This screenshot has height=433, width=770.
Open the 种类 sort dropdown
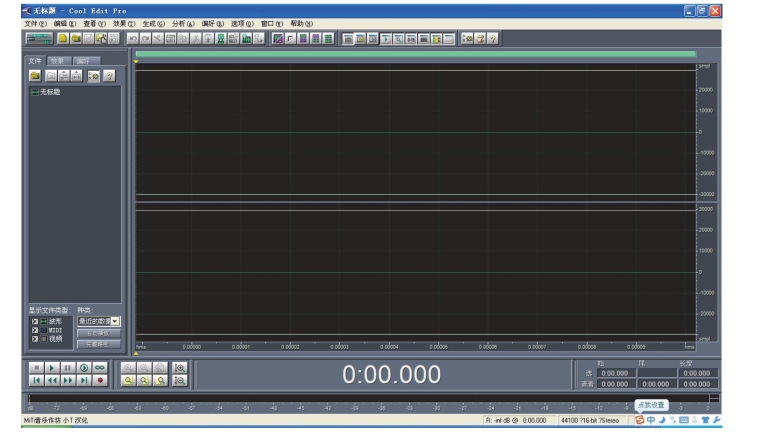click(115, 321)
